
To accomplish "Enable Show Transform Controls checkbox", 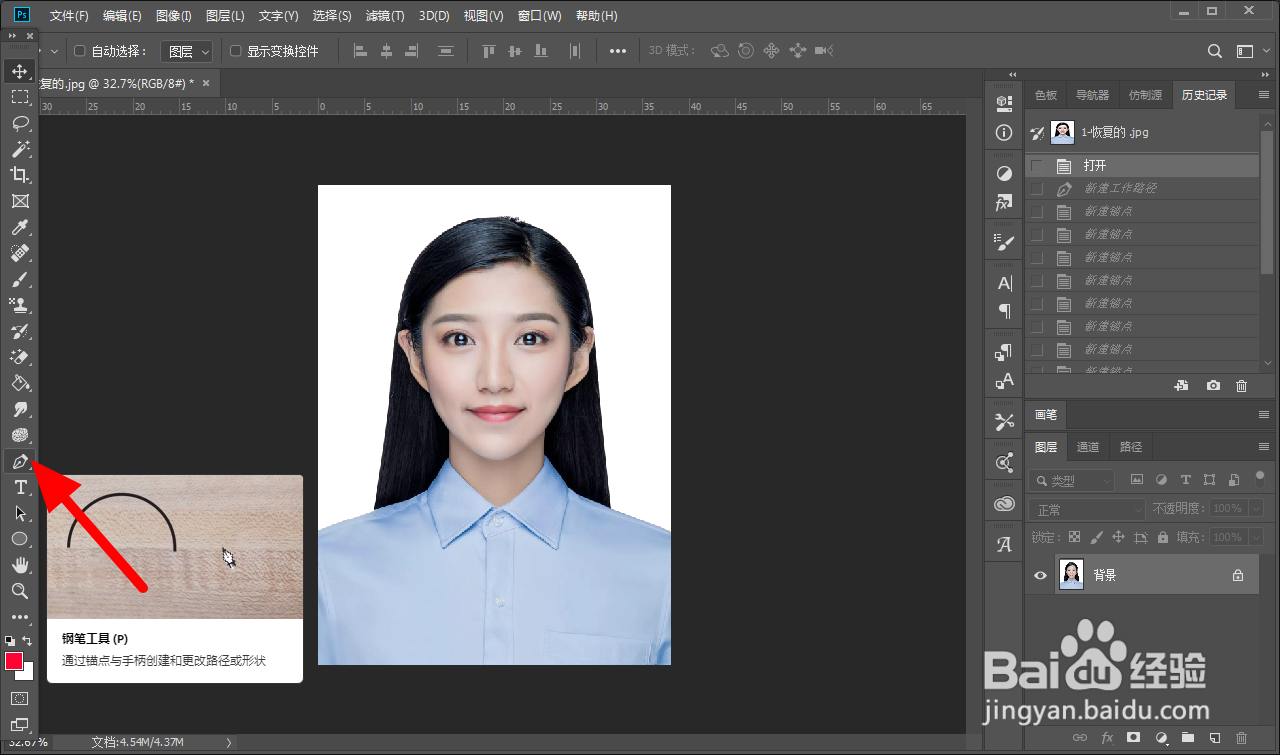I will [x=236, y=51].
